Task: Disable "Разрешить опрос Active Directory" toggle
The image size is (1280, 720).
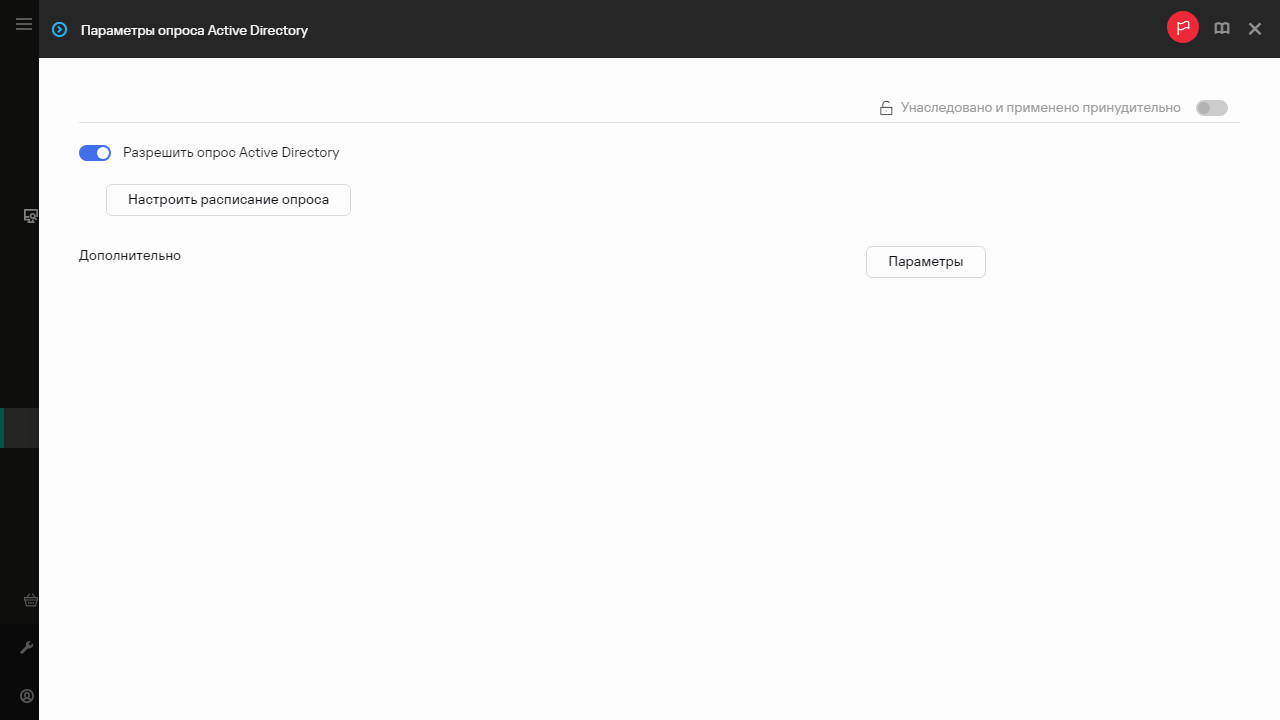Action: pyautogui.click(x=95, y=153)
